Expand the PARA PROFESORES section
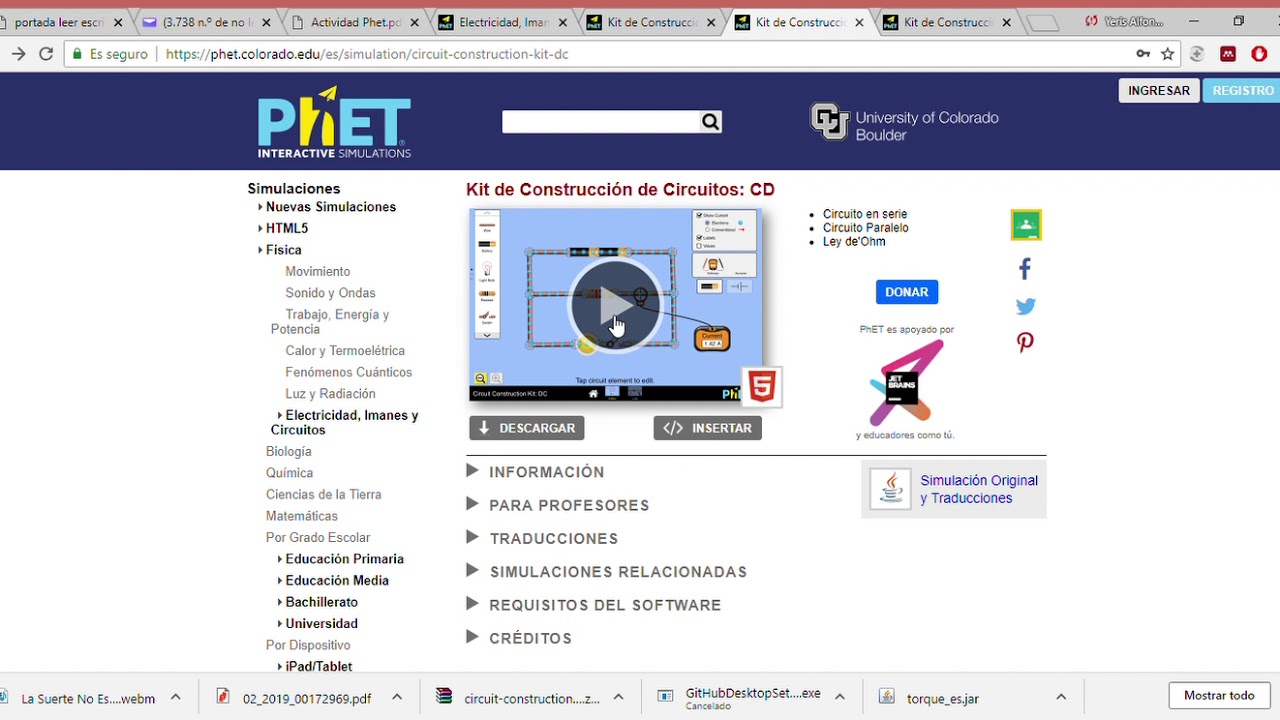This screenshot has height=720, width=1280. pos(558,505)
